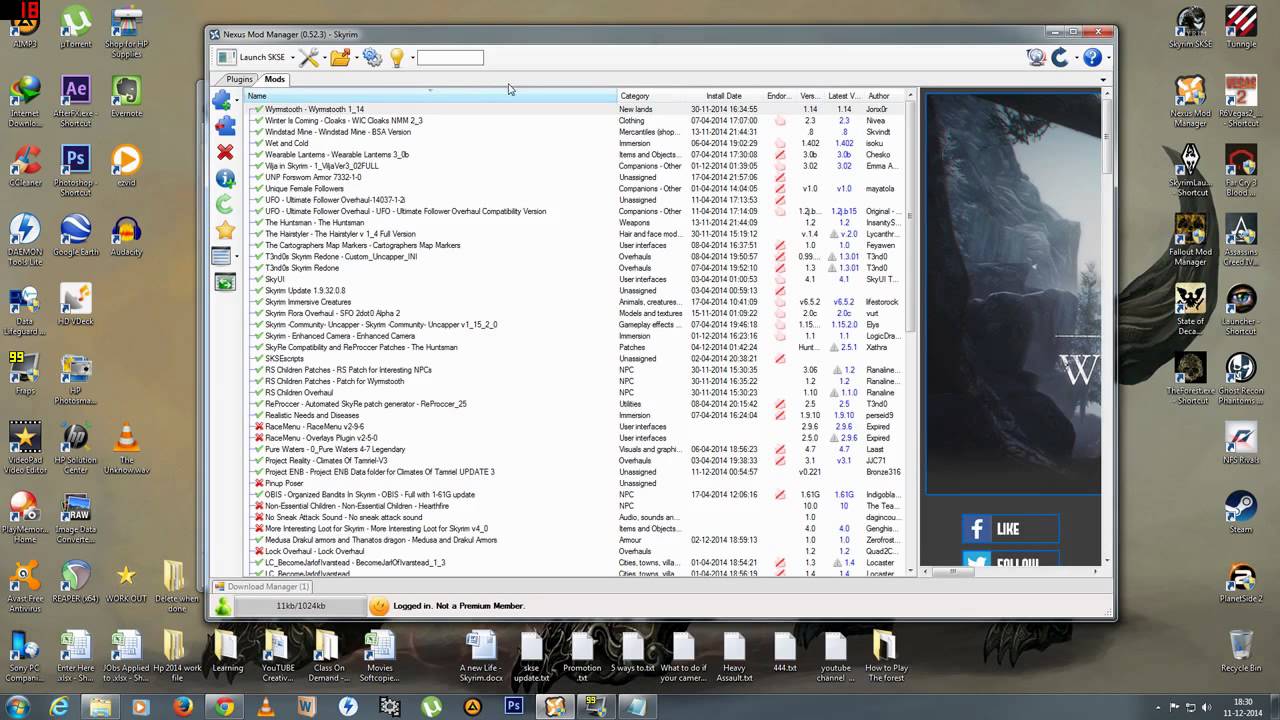The width and height of the screenshot is (1280, 720).
Task: Click the categories view list icon
Action: click(x=221, y=257)
